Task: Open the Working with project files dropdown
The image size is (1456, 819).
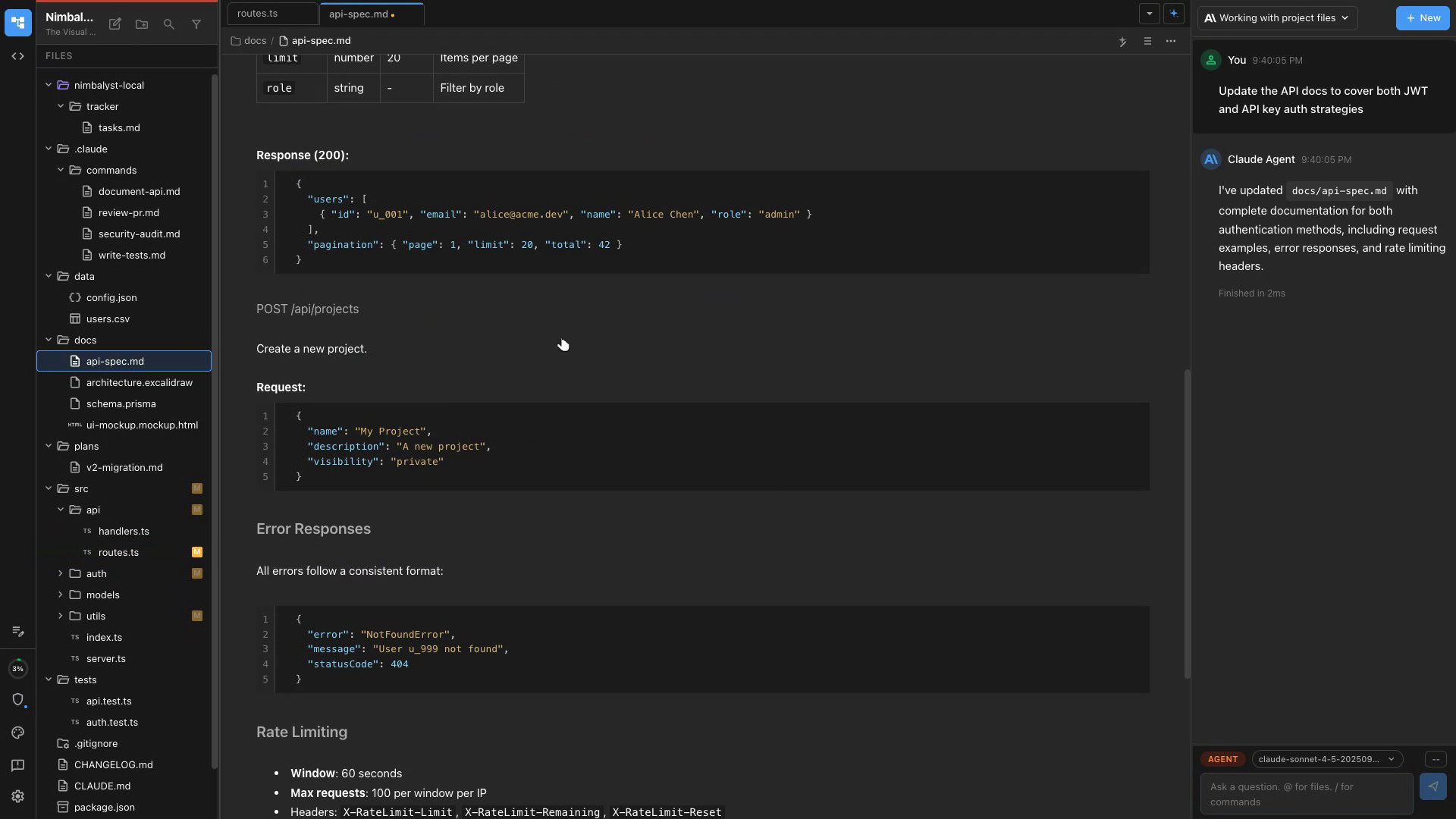Action: pos(1276,17)
